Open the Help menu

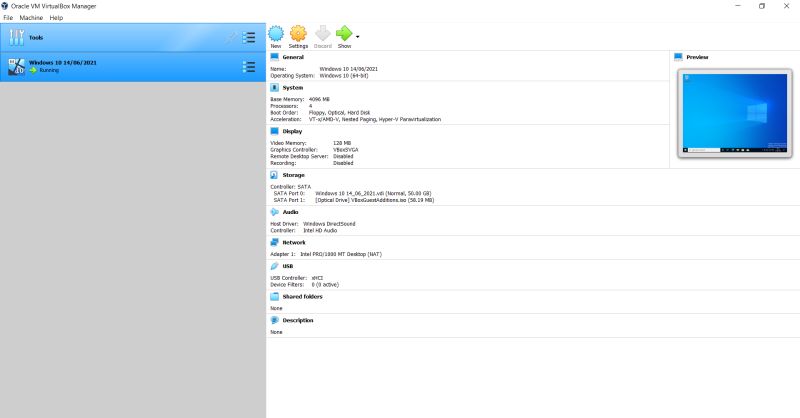click(x=56, y=17)
